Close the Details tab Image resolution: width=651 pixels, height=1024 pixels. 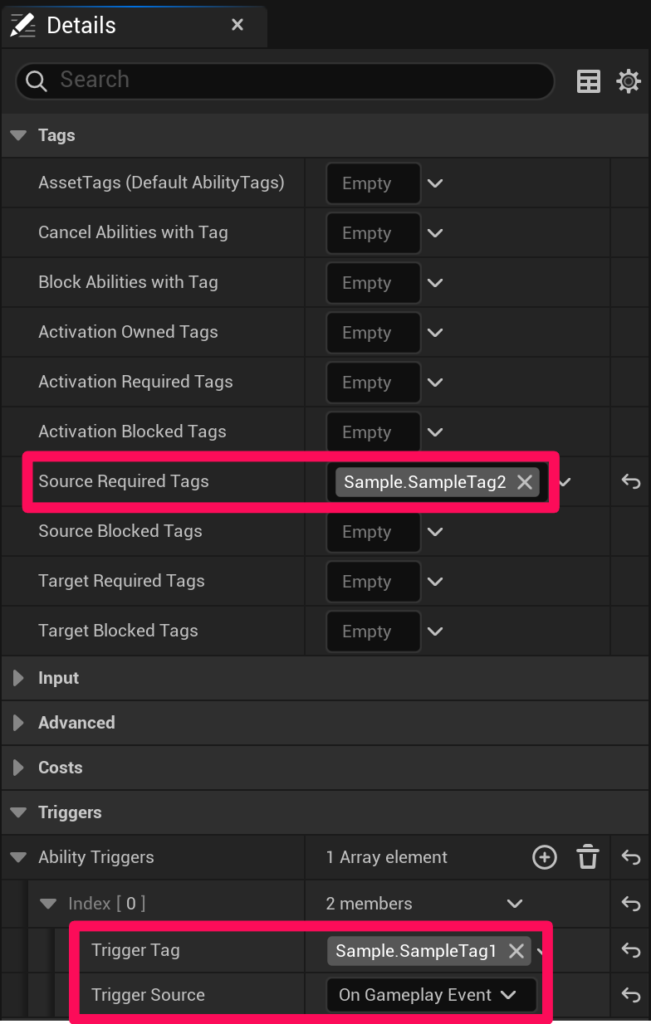pyautogui.click(x=237, y=25)
